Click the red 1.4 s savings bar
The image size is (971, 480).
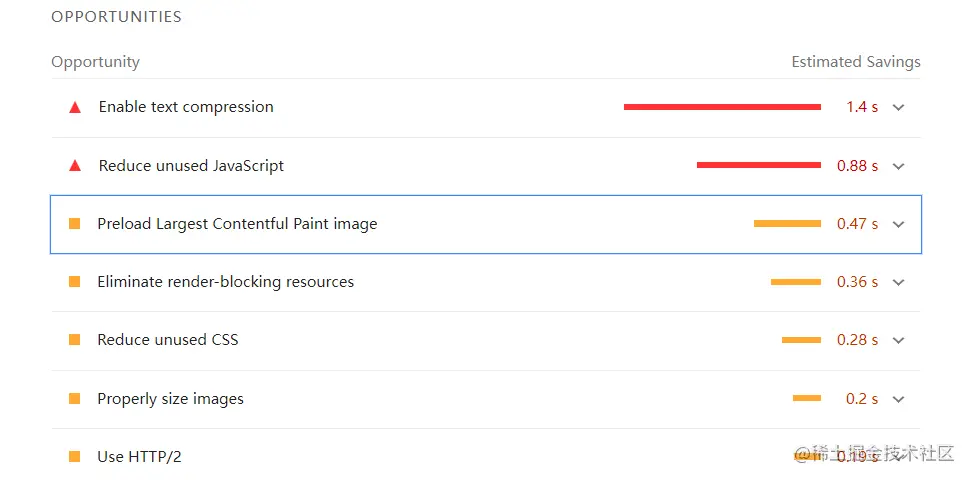tap(722, 107)
